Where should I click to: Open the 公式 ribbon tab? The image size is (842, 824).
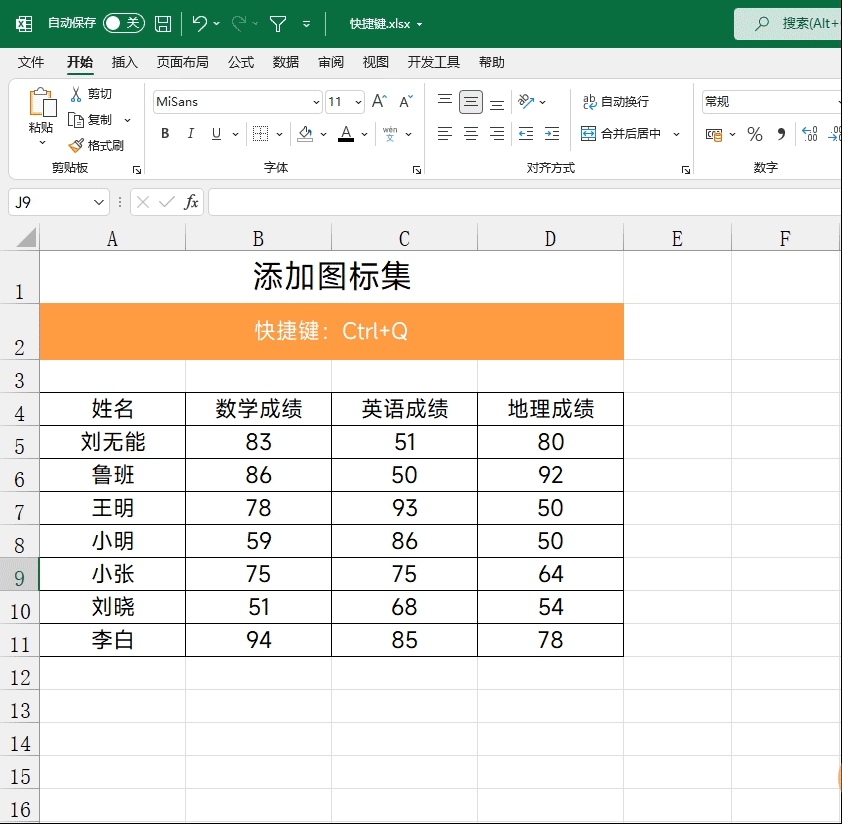(x=241, y=62)
